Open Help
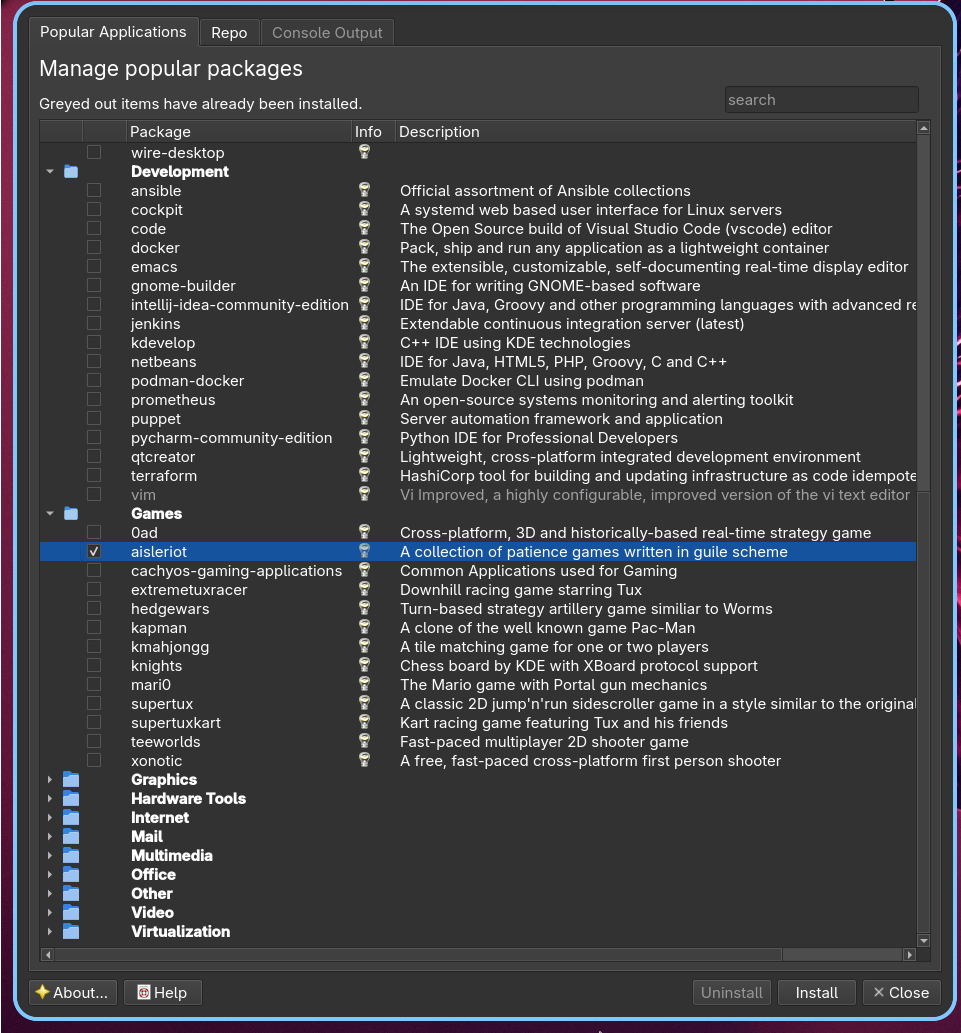Viewport: 961px width, 1033px height. tap(163, 992)
